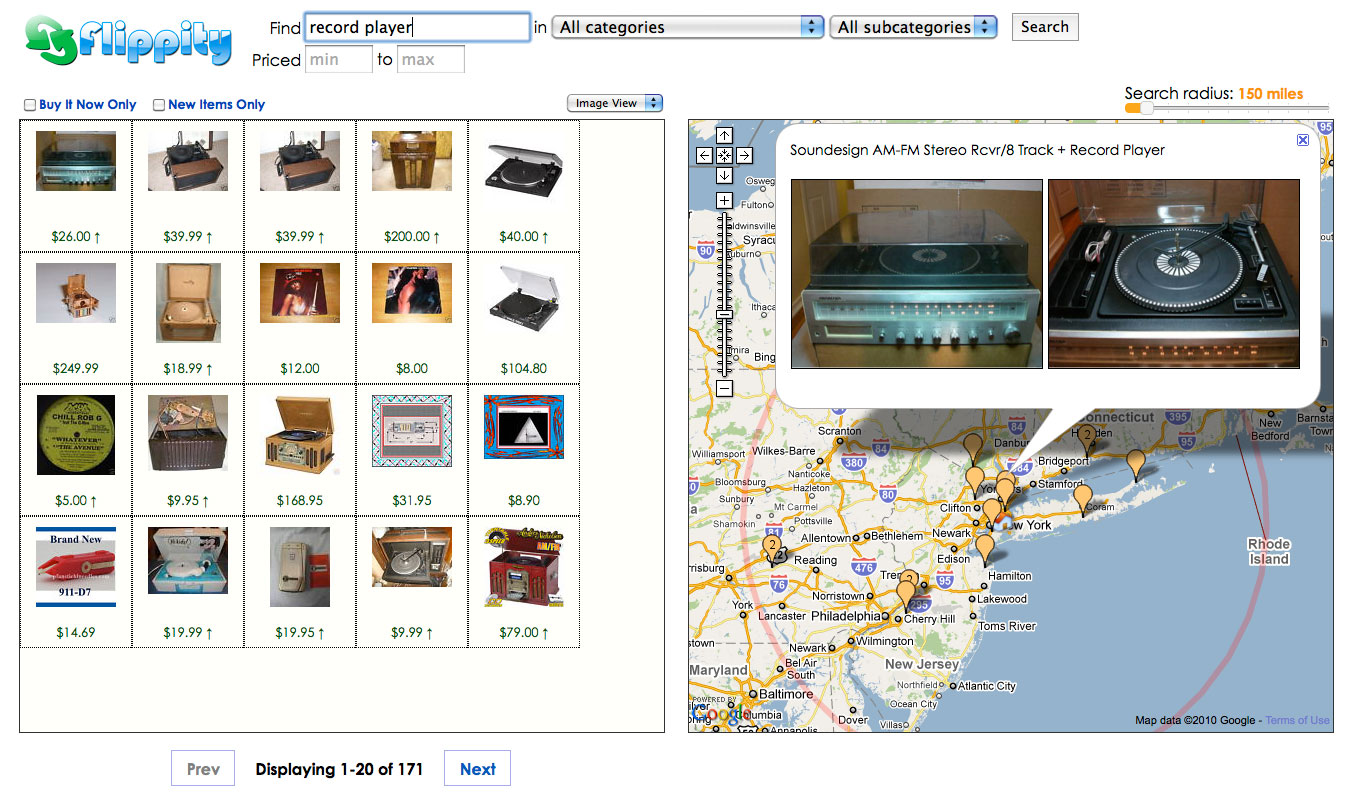Screen dimensions: 1353x801
Task: Adjust the Search radius slider handle
Action: coord(1147,108)
